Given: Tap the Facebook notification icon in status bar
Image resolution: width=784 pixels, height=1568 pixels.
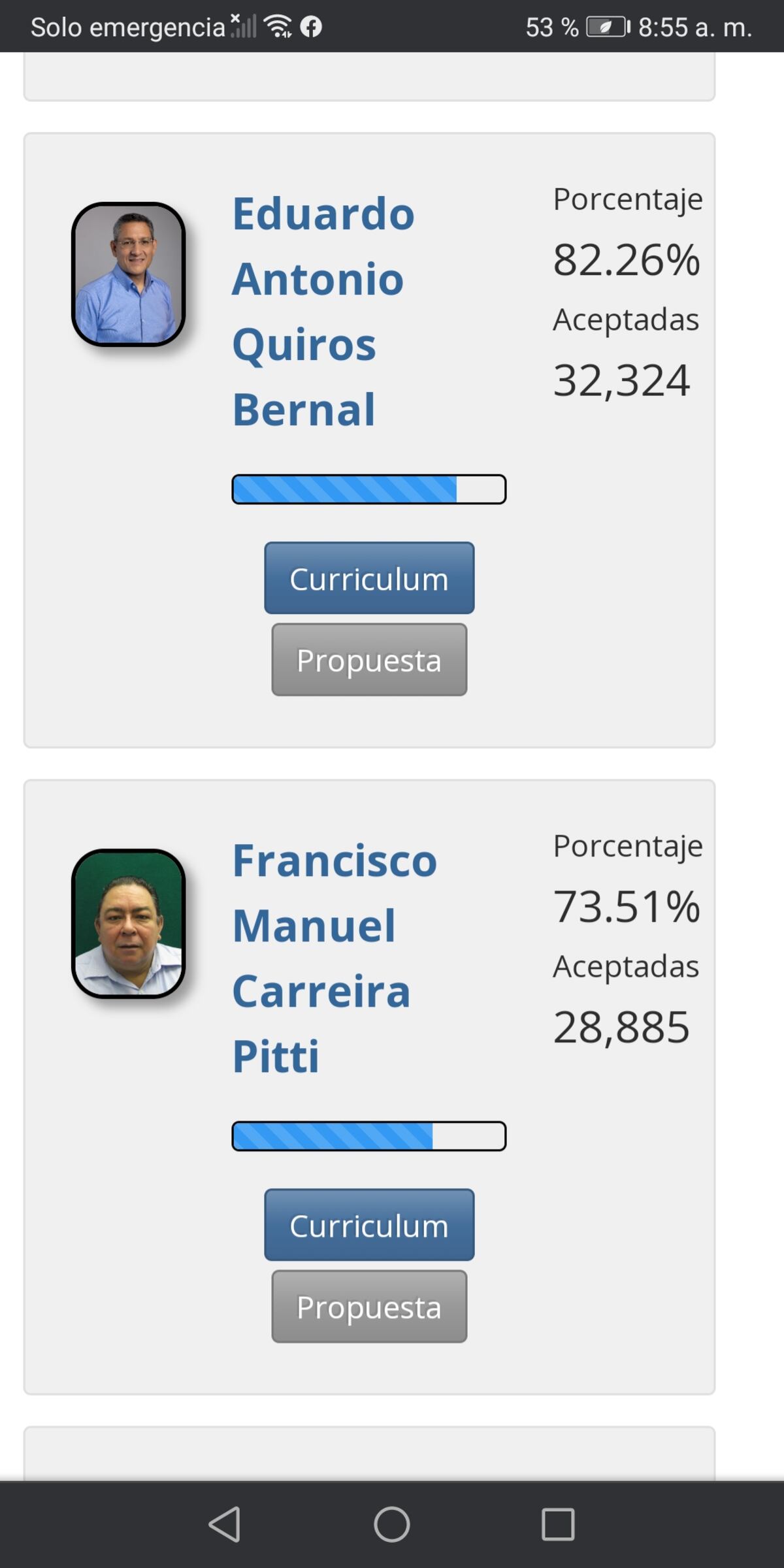Looking at the screenshot, I should [311, 27].
